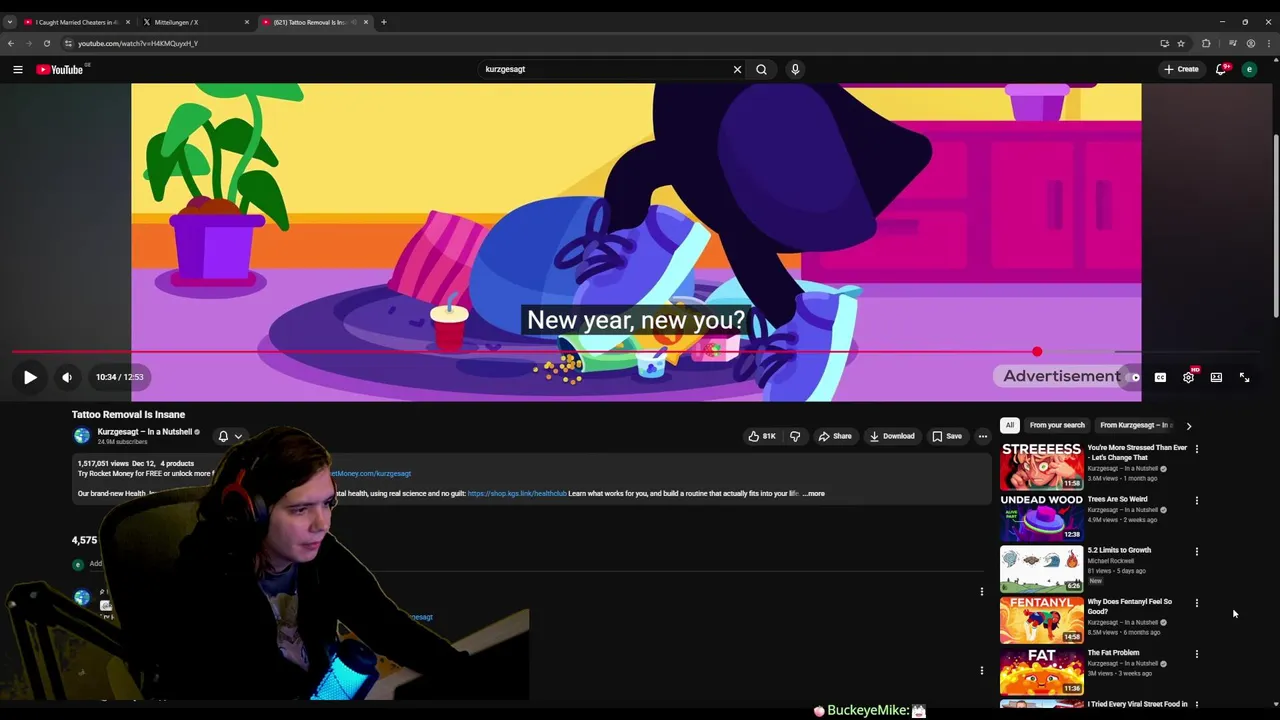Screen dimensions: 1280x720
Task: Open options menu for The Fat Problem
Action: 1197,654
